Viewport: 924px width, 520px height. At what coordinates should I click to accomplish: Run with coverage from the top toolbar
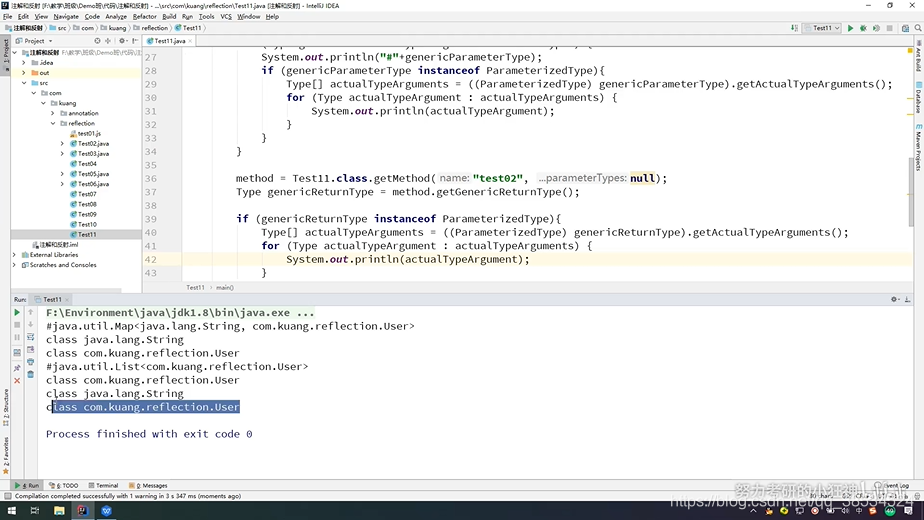click(876, 28)
